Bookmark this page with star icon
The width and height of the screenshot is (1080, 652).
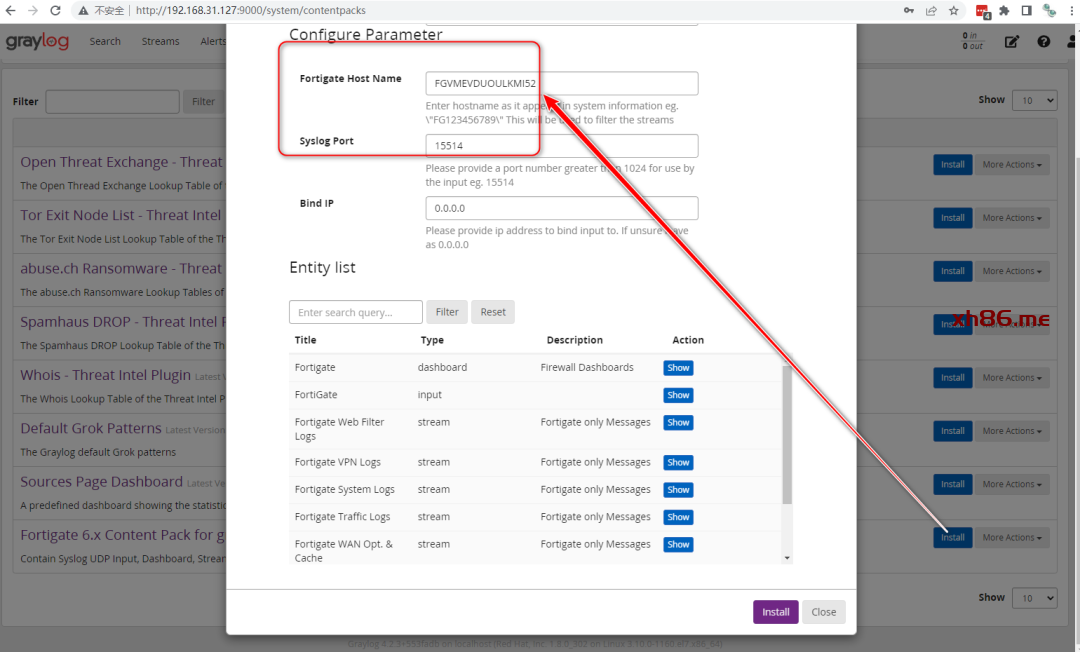click(954, 10)
